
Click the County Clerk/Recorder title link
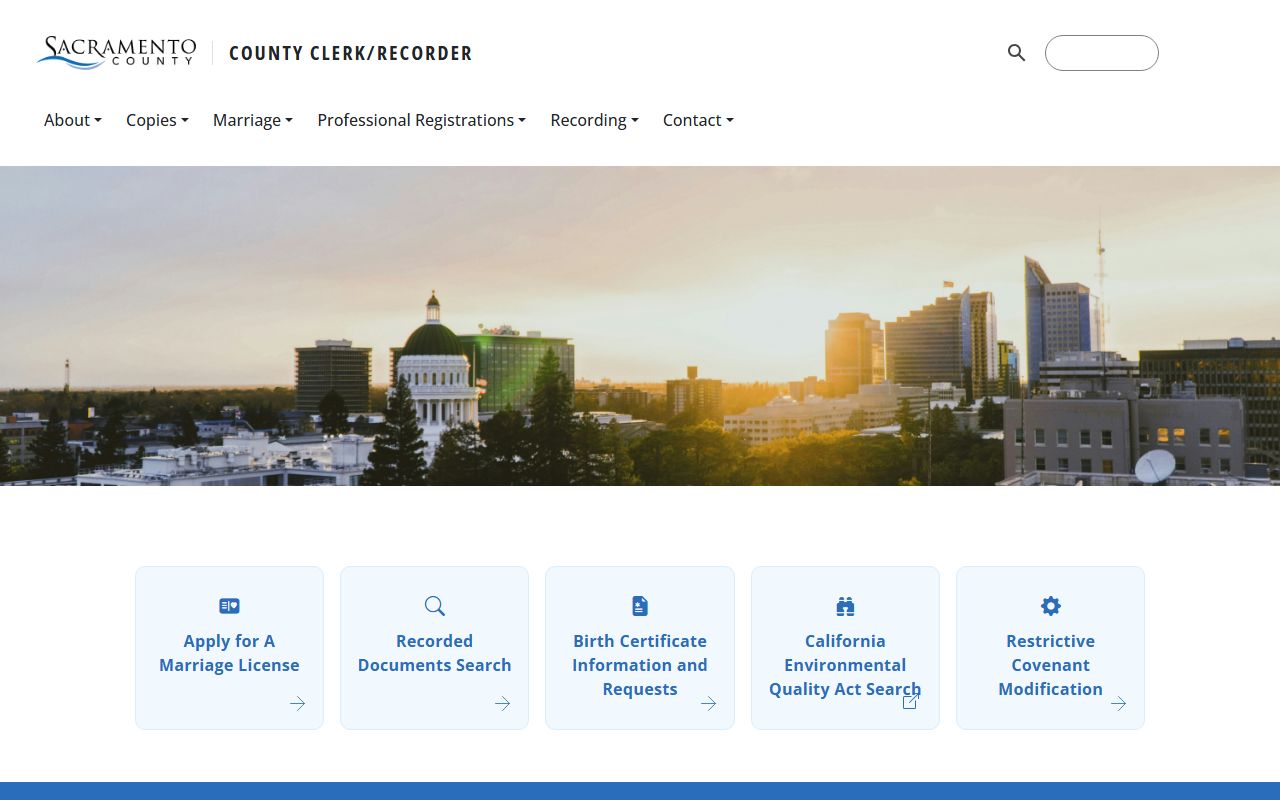[x=350, y=53]
